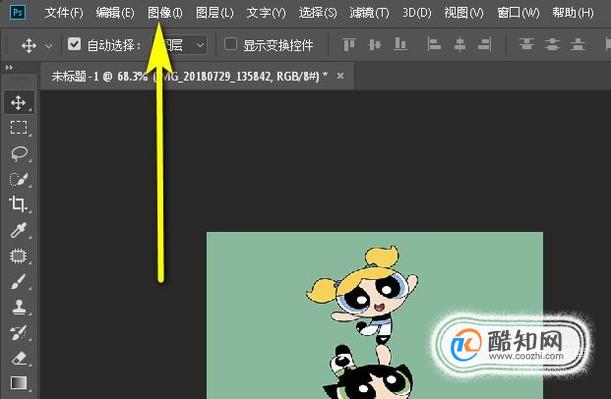This screenshot has width=611, height=399.
Task: Choose the Brush tool
Action: click(x=19, y=282)
